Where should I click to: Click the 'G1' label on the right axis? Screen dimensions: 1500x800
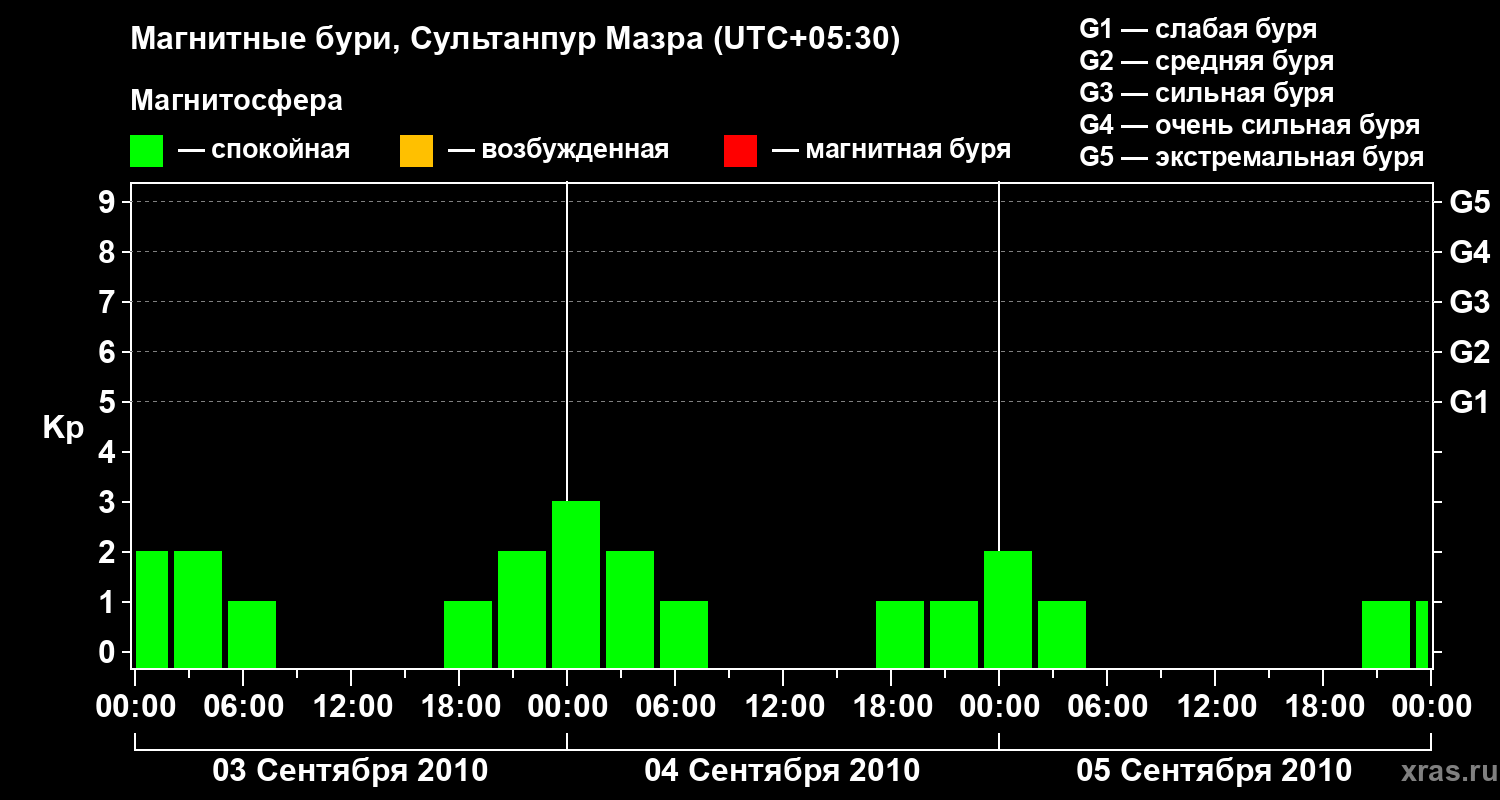pyautogui.click(x=1470, y=403)
